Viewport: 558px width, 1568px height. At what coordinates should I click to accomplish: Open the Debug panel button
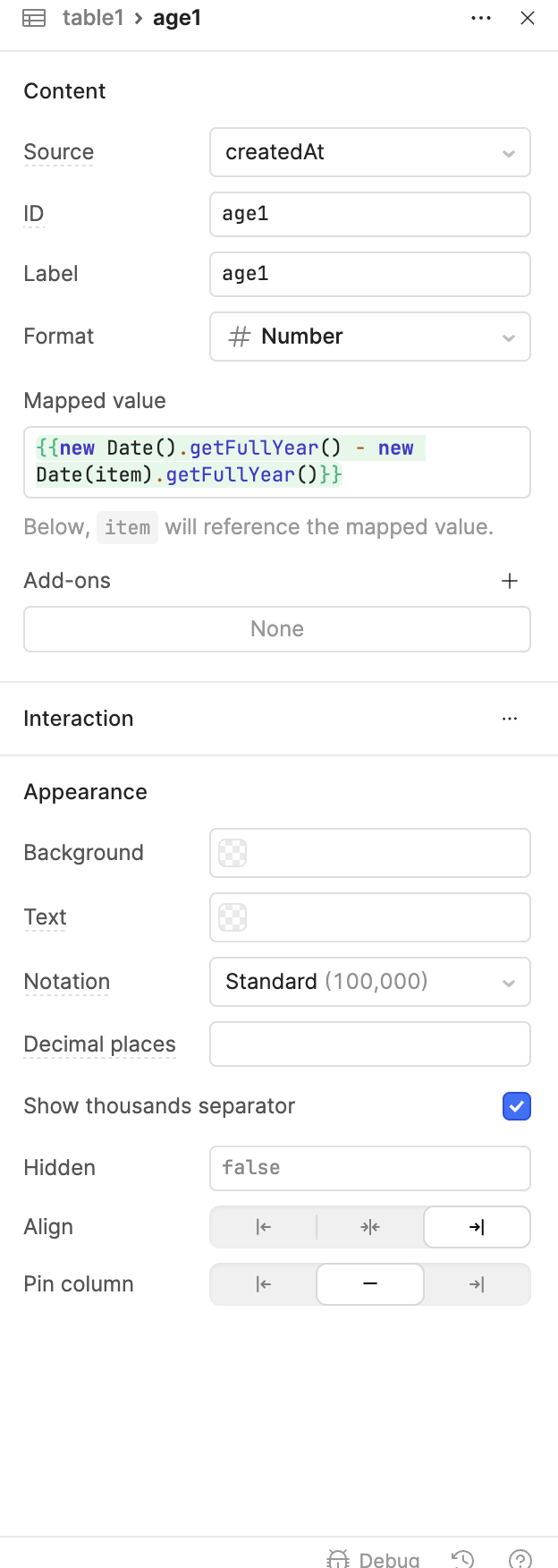coord(374,1559)
